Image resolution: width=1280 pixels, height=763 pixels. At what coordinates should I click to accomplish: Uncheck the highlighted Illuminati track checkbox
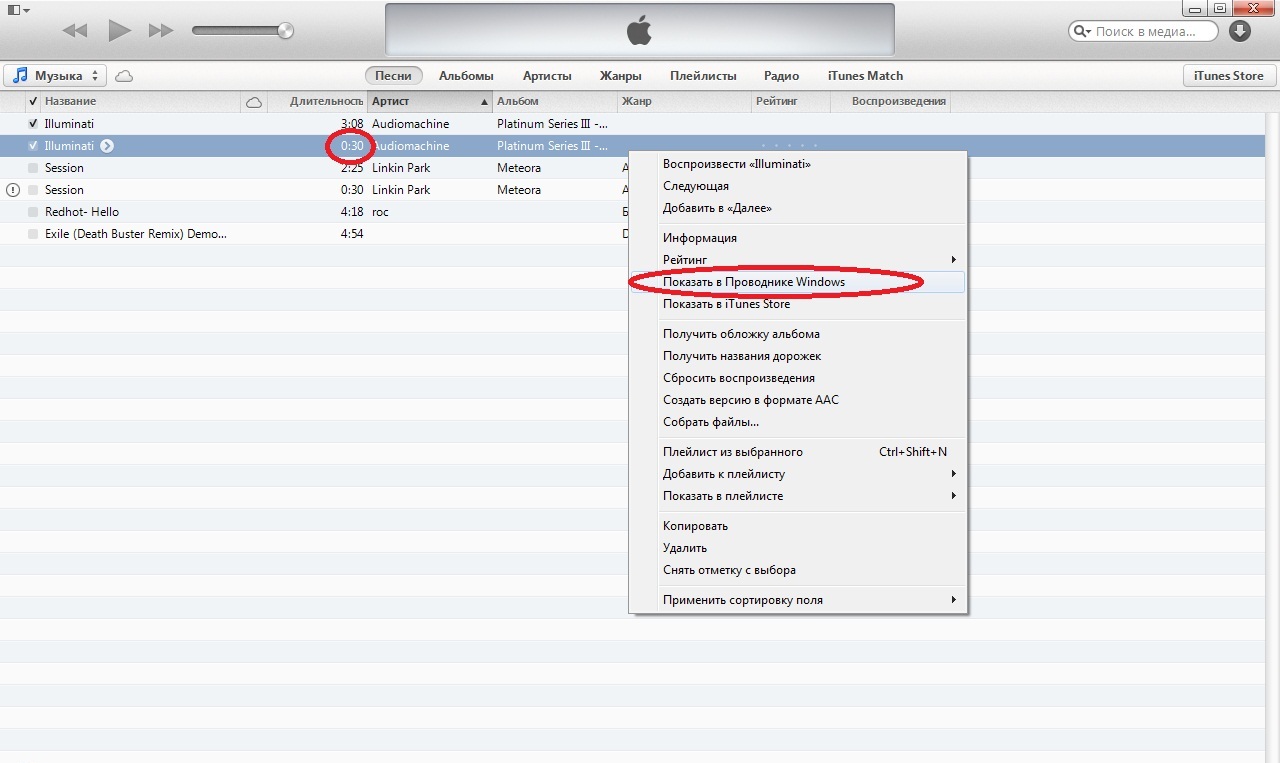pos(33,146)
